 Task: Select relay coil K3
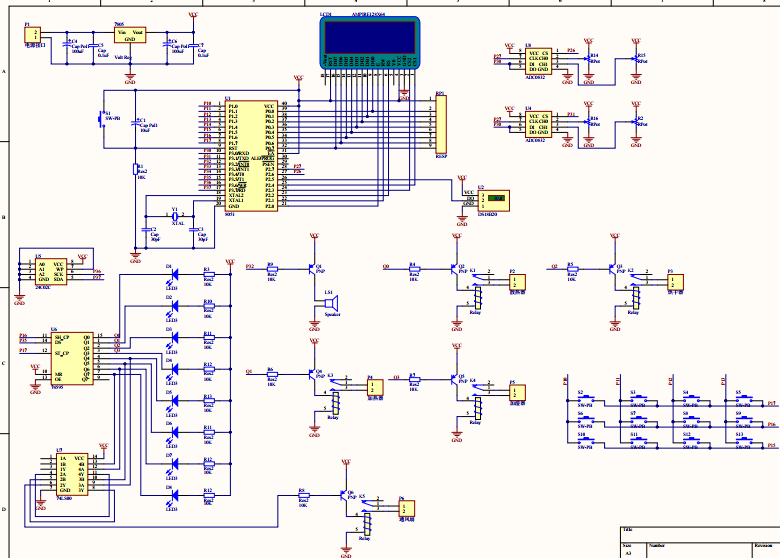pyautogui.click(x=336, y=403)
